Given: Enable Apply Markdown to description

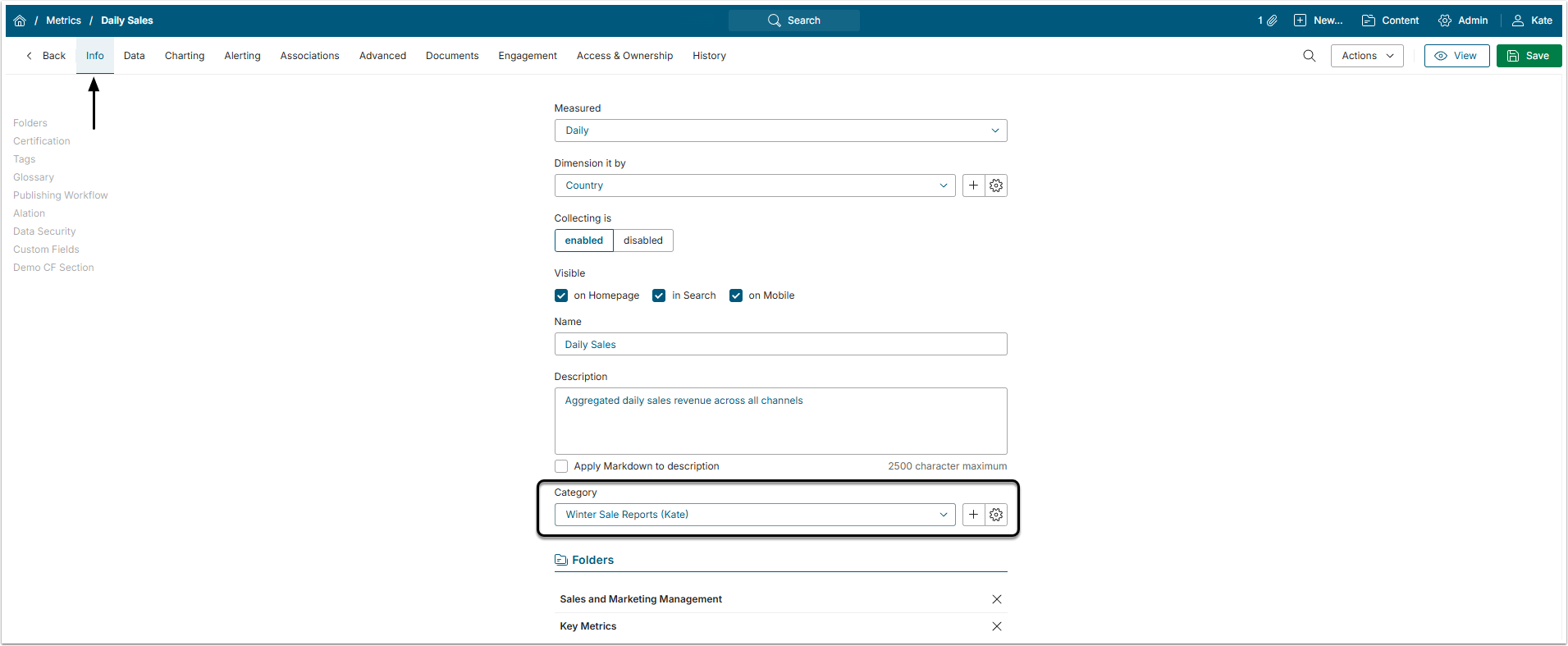Looking at the screenshot, I should (x=561, y=466).
